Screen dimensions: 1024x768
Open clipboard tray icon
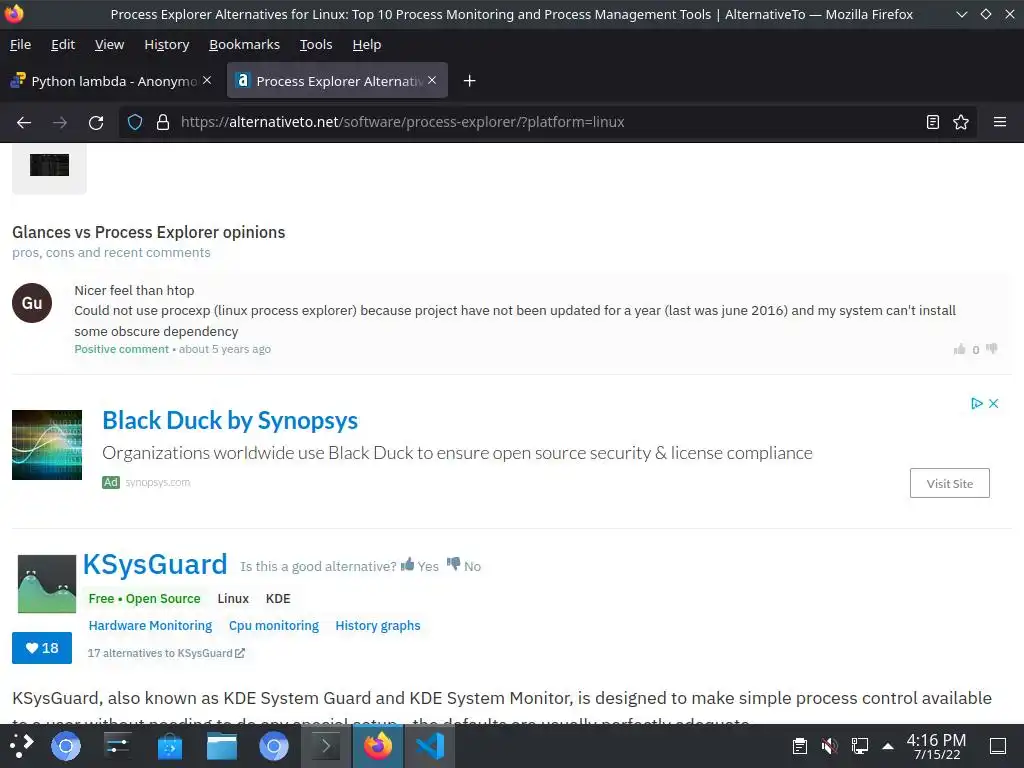pyautogui.click(x=799, y=746)
